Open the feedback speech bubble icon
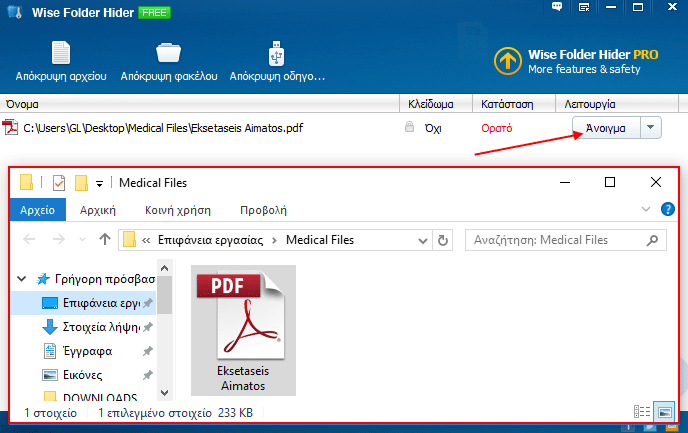Image resolution: width=688 pixels, height=433 pixels. point(558,9)
